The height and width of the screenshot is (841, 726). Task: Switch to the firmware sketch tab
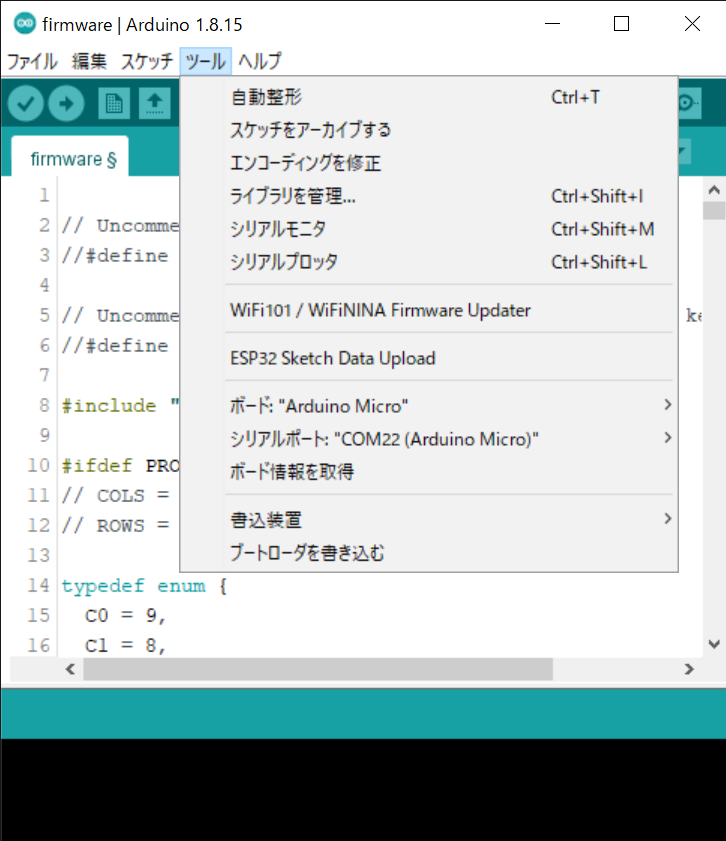(x=70, y=158)
